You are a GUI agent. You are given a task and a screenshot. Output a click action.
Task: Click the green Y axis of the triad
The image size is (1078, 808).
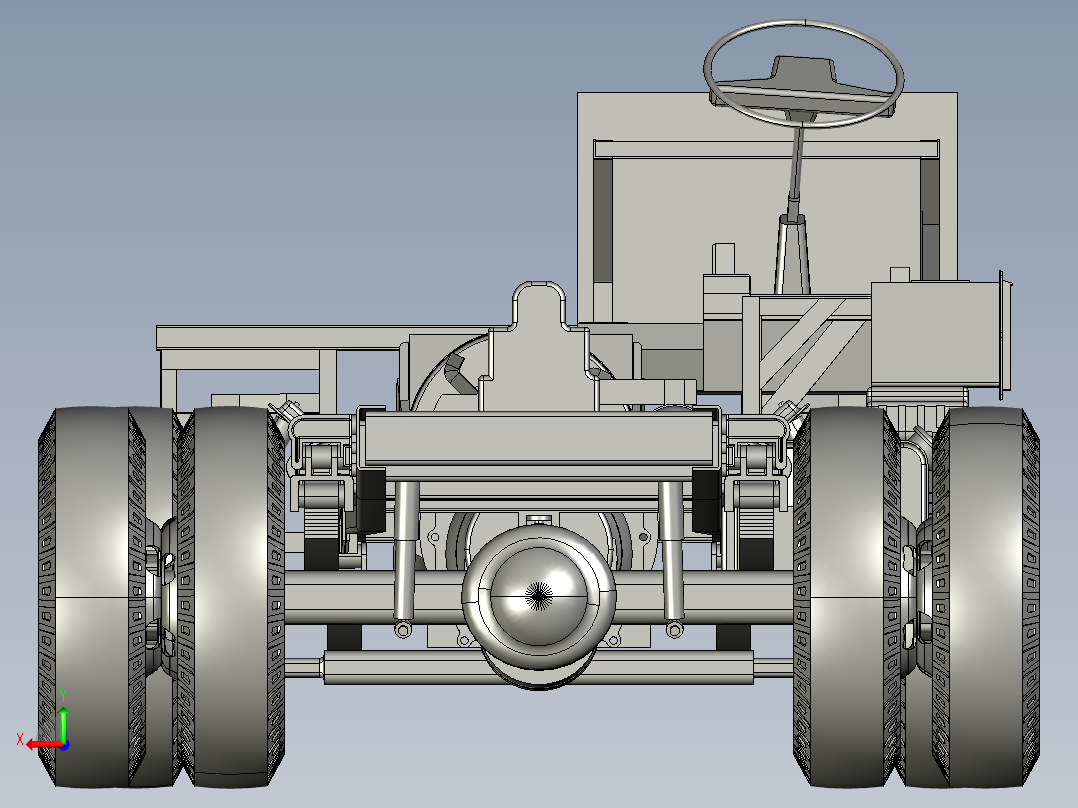[x=63, y=724]
